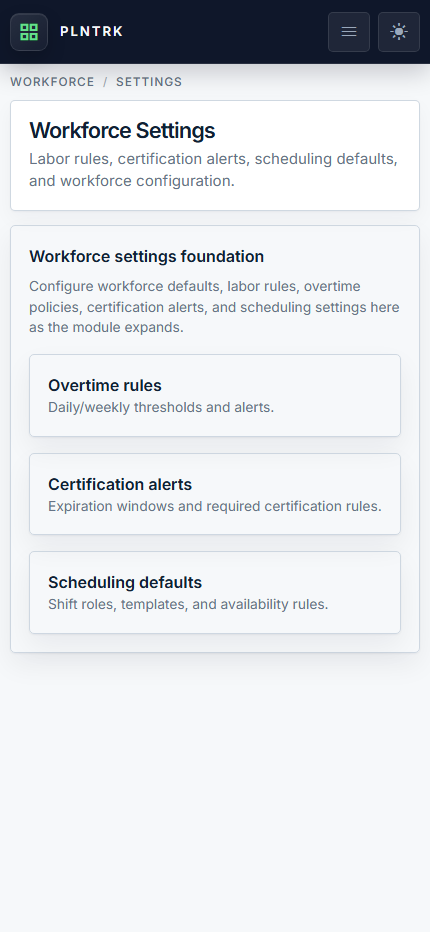Toggle the light/dark theme sun icon

[399, 32]
